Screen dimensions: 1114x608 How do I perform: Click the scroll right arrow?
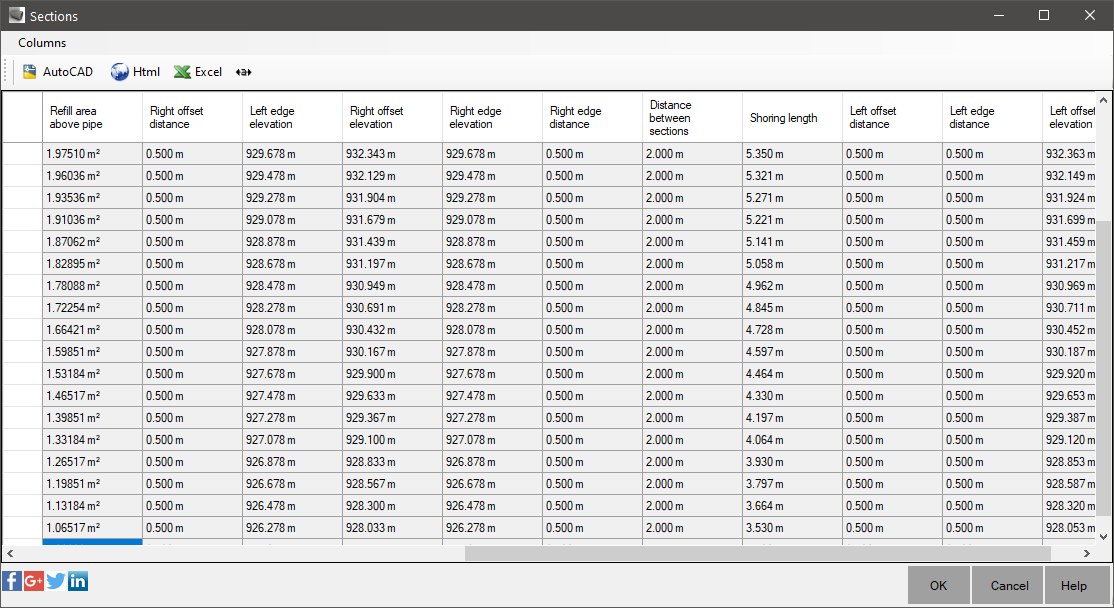1087,553
